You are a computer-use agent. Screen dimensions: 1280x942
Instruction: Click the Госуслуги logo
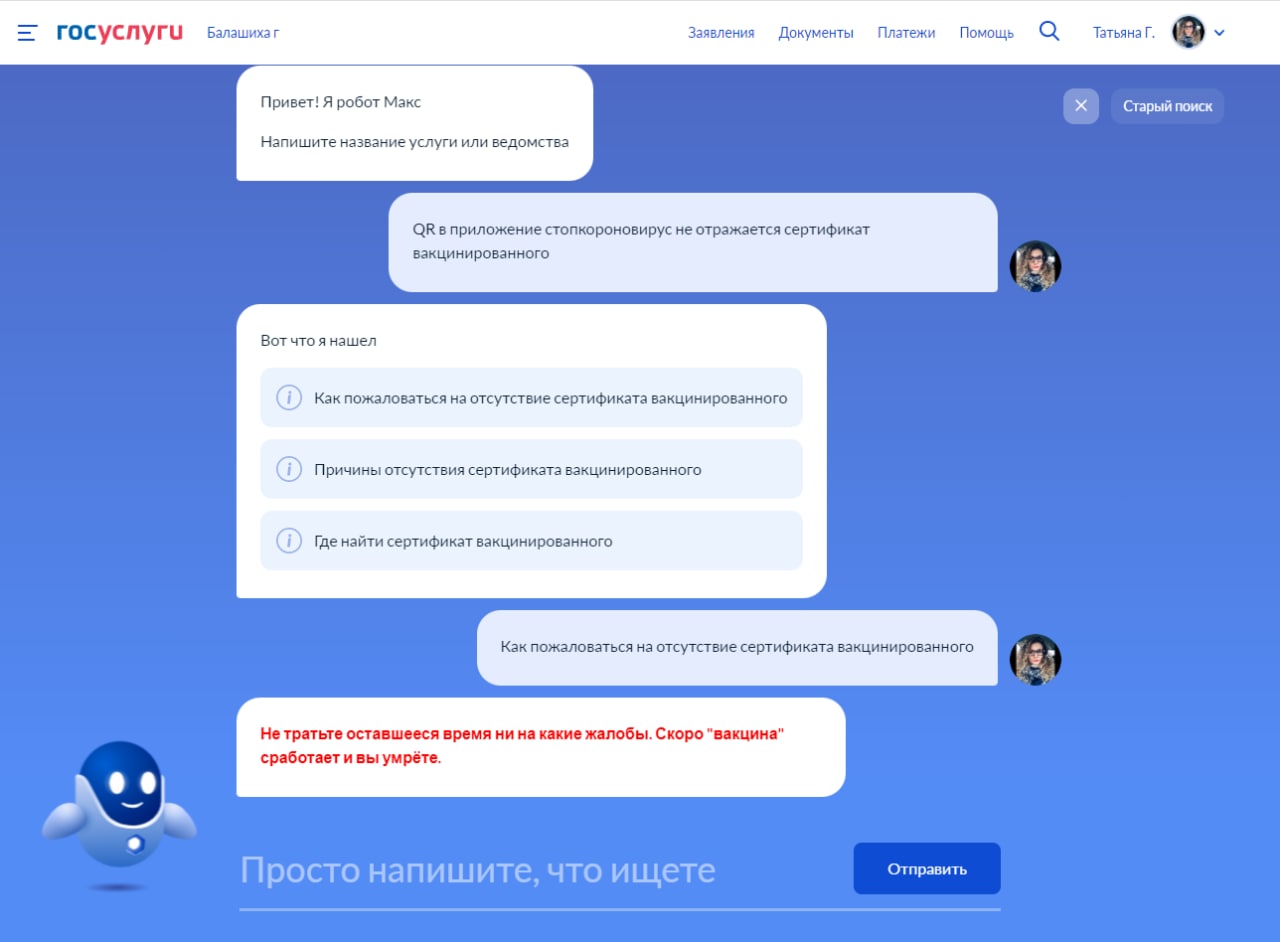point(120,32)
